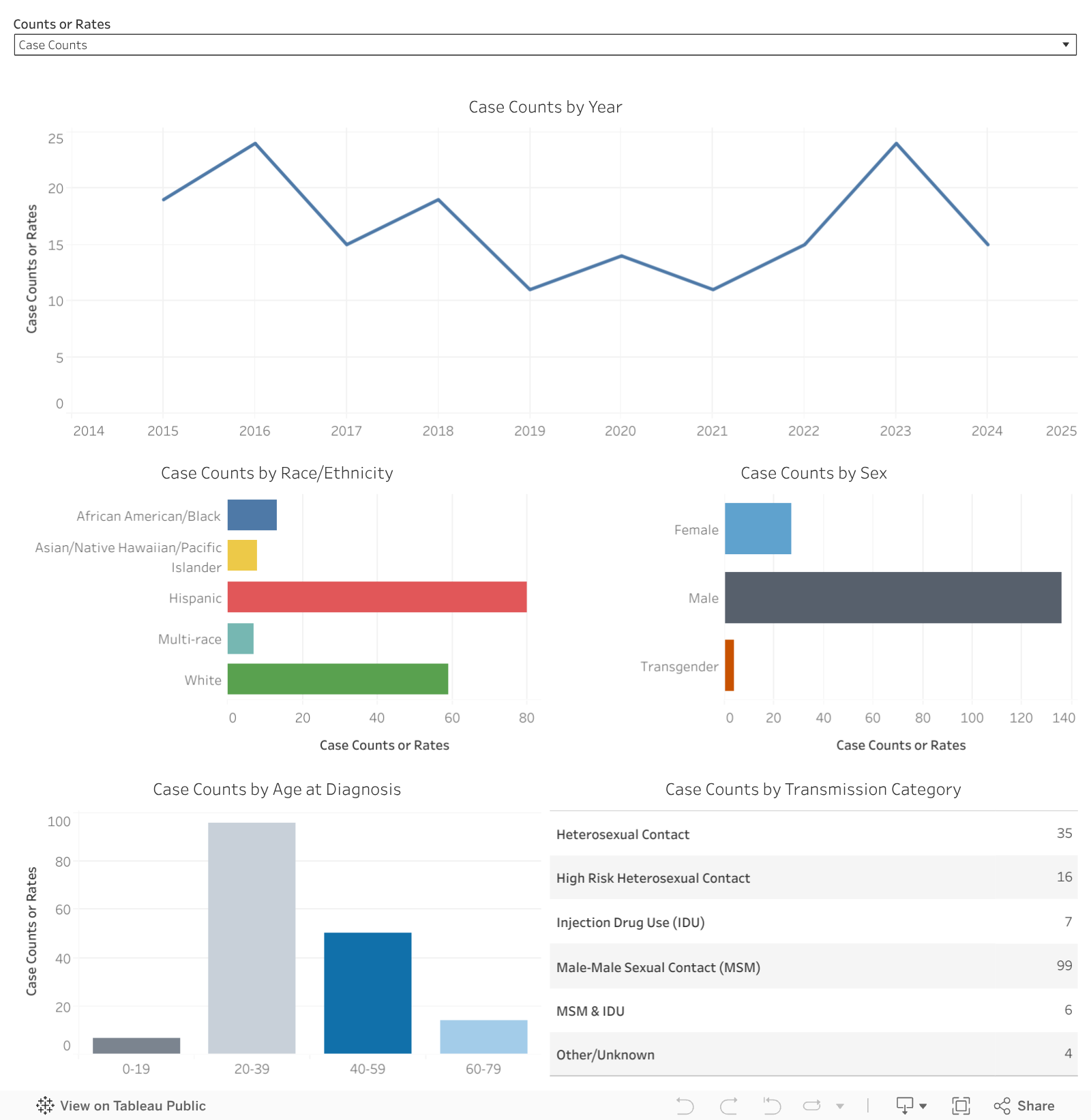
Task: Click the Refresh/replay icon in the toolbar
Action: tap(811, 1106)
